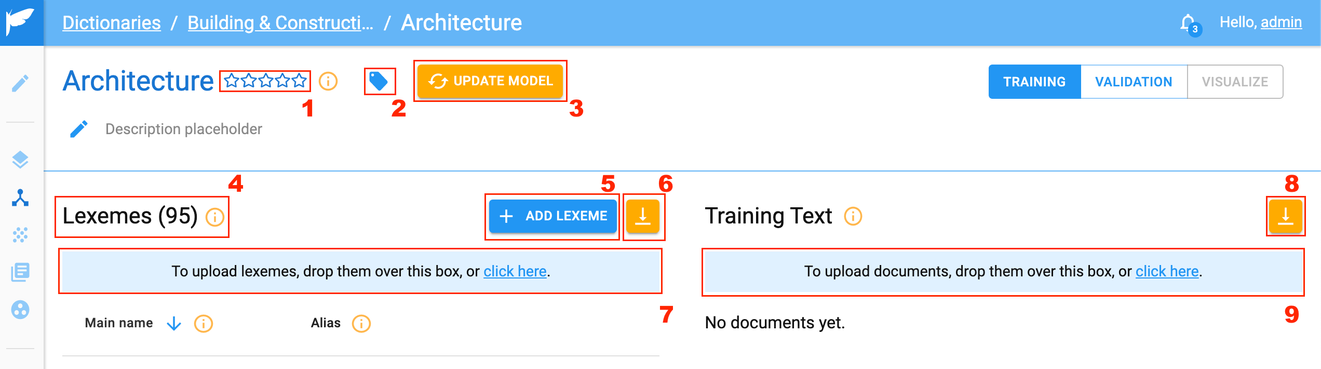The width and height of the screenshot is (1321, 369).
Task: Click the pencil icon next to Description placeholder
Action: click(79, 129)
